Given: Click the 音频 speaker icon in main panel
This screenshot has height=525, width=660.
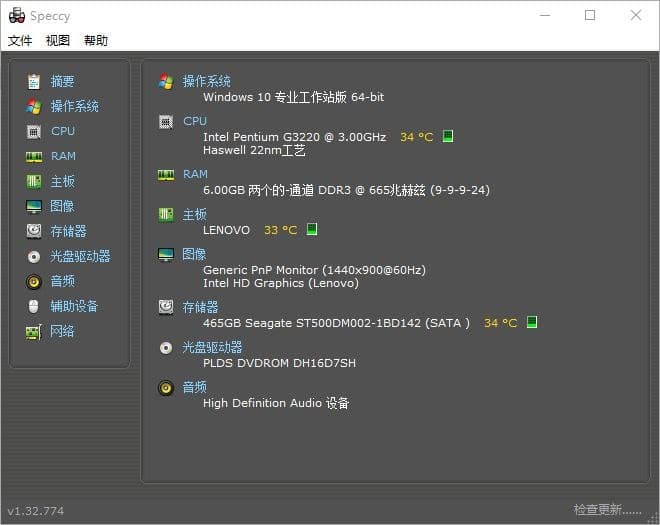Looking at the screenshot, I should click(x=166, y=388).
